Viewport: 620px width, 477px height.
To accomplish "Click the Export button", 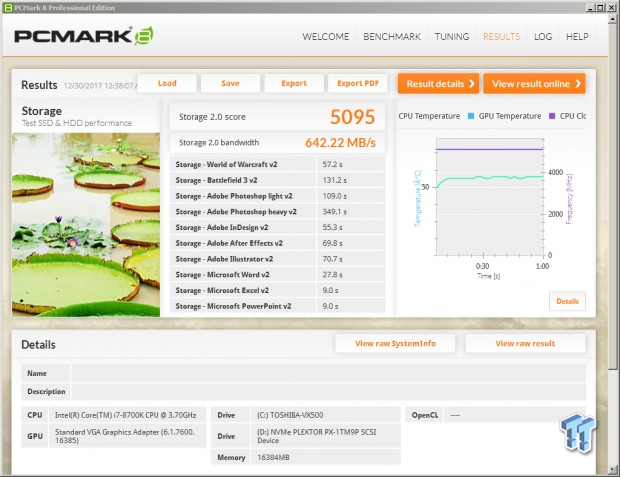I will click(x=294, y=83).
